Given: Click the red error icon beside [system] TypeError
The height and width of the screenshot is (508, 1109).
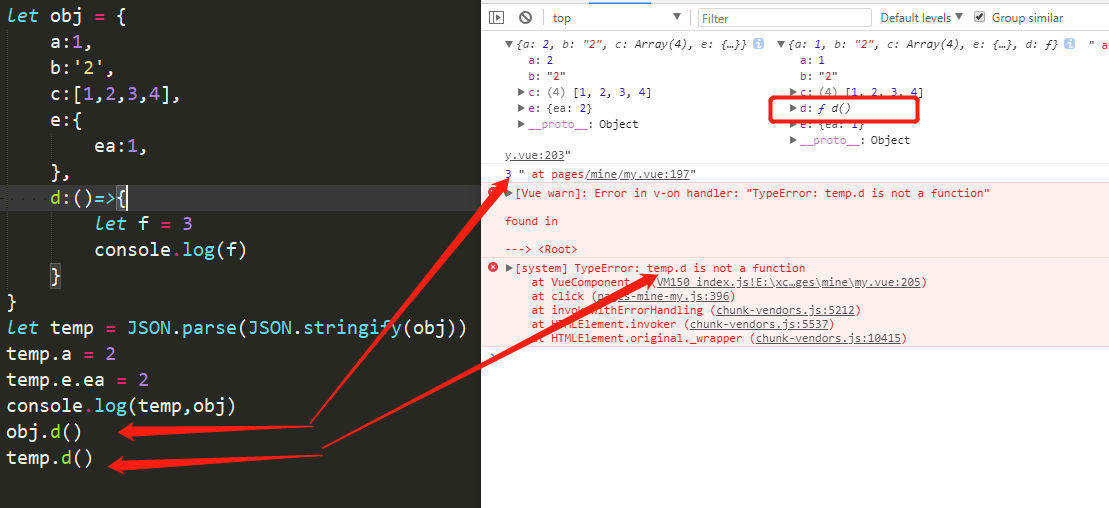Looking at the screenshot, I should pyautogui.click(x=493, y=267).
